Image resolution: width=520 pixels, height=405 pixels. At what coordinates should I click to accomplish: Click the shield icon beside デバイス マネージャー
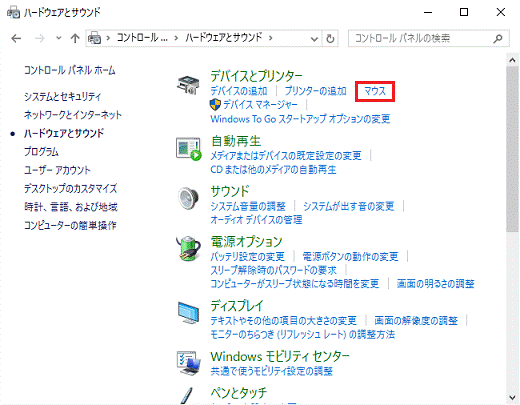tap(215, 105)
